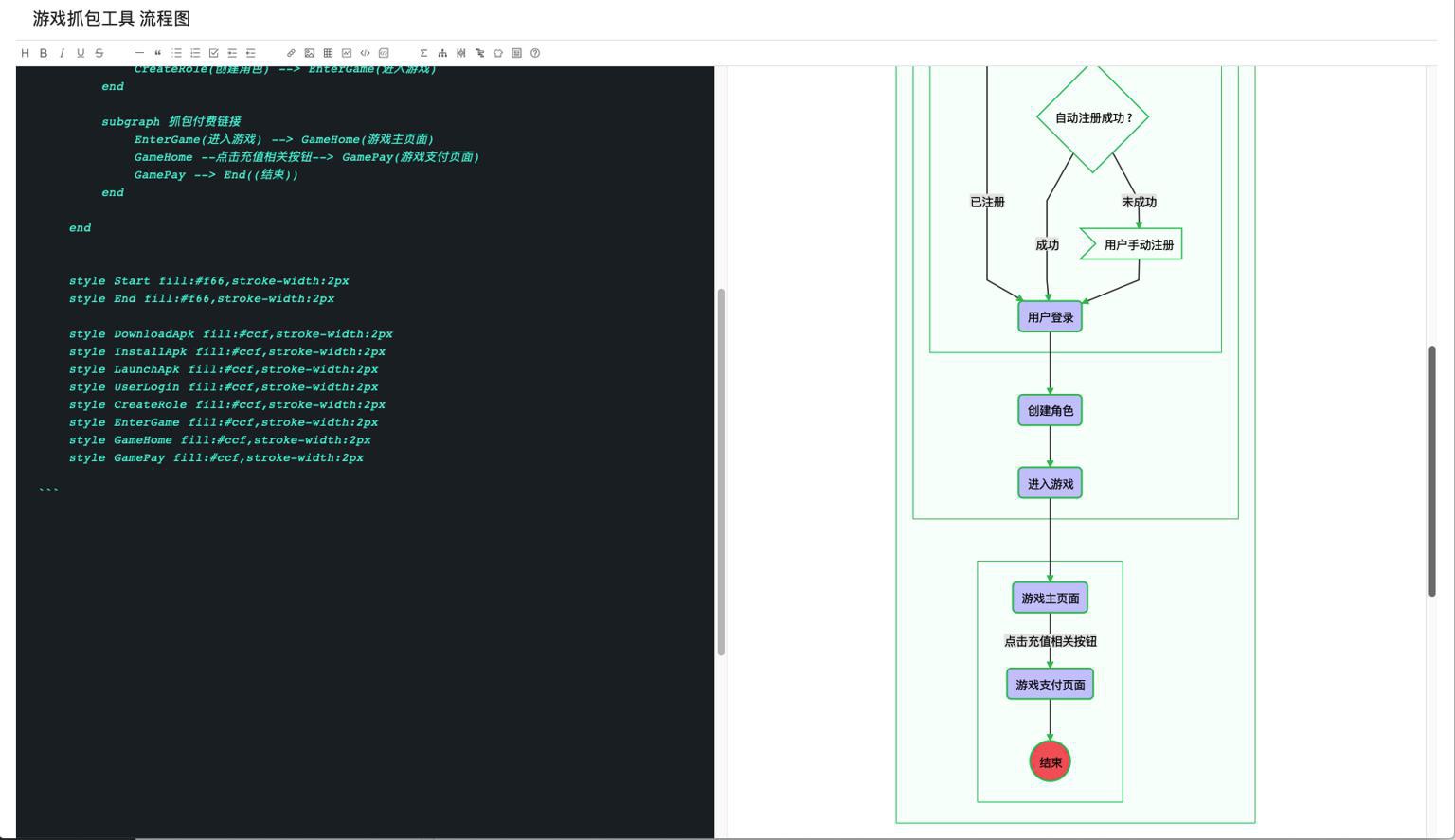The width and height of the screenshot is (1455, 840).
Task: Insert a hyperlink
Action: (291, 53)
